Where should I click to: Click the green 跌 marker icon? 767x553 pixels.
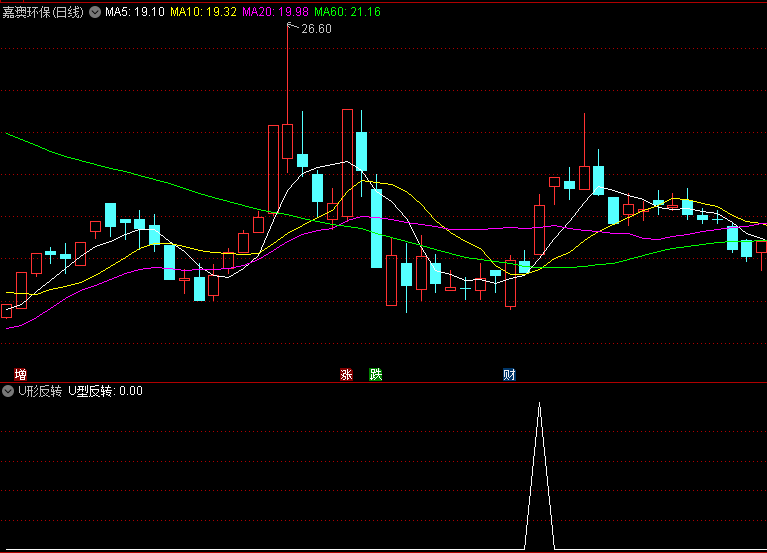click(x=376, y=375)
